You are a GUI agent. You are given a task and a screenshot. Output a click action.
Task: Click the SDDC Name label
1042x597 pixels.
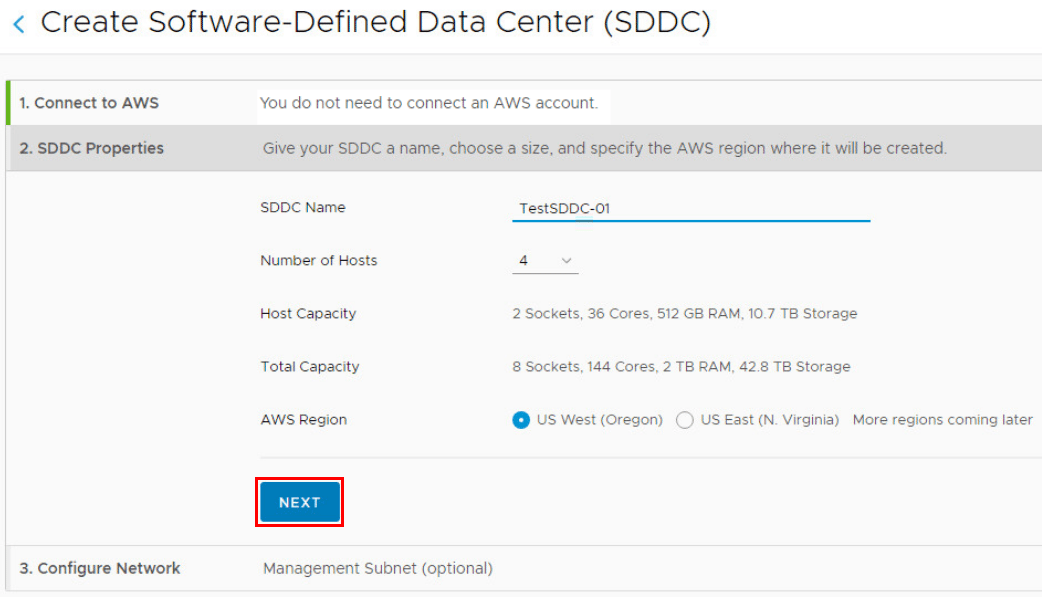tap(303, 208)
